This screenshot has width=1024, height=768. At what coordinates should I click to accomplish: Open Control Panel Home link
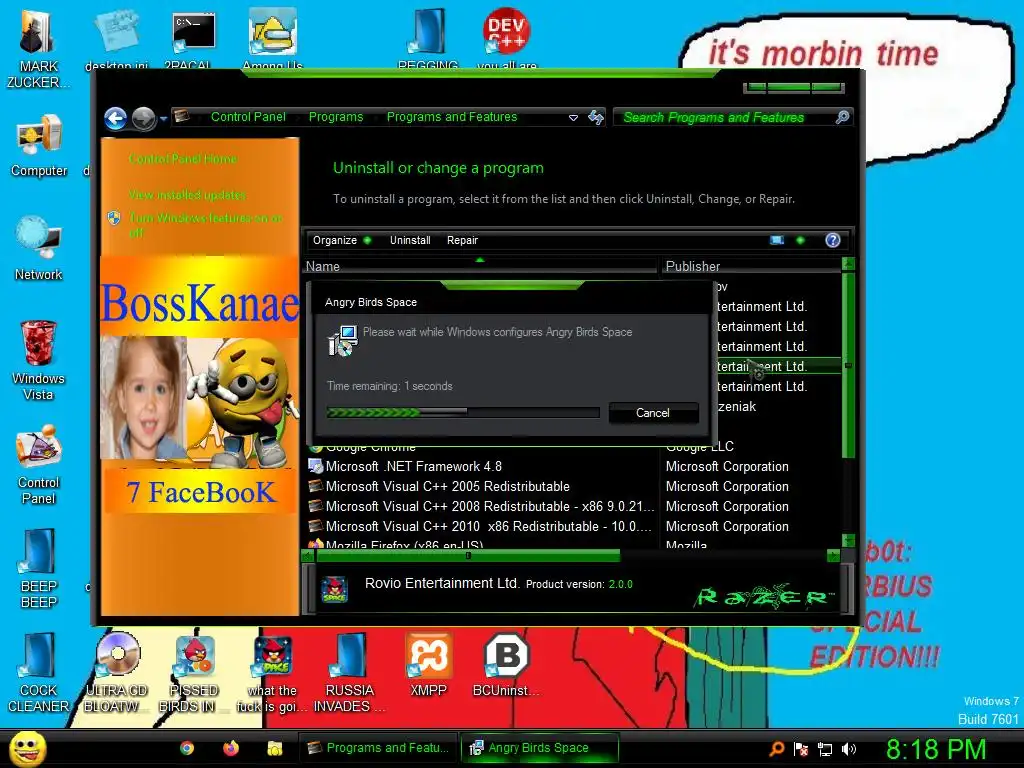[x=183, y=159]
